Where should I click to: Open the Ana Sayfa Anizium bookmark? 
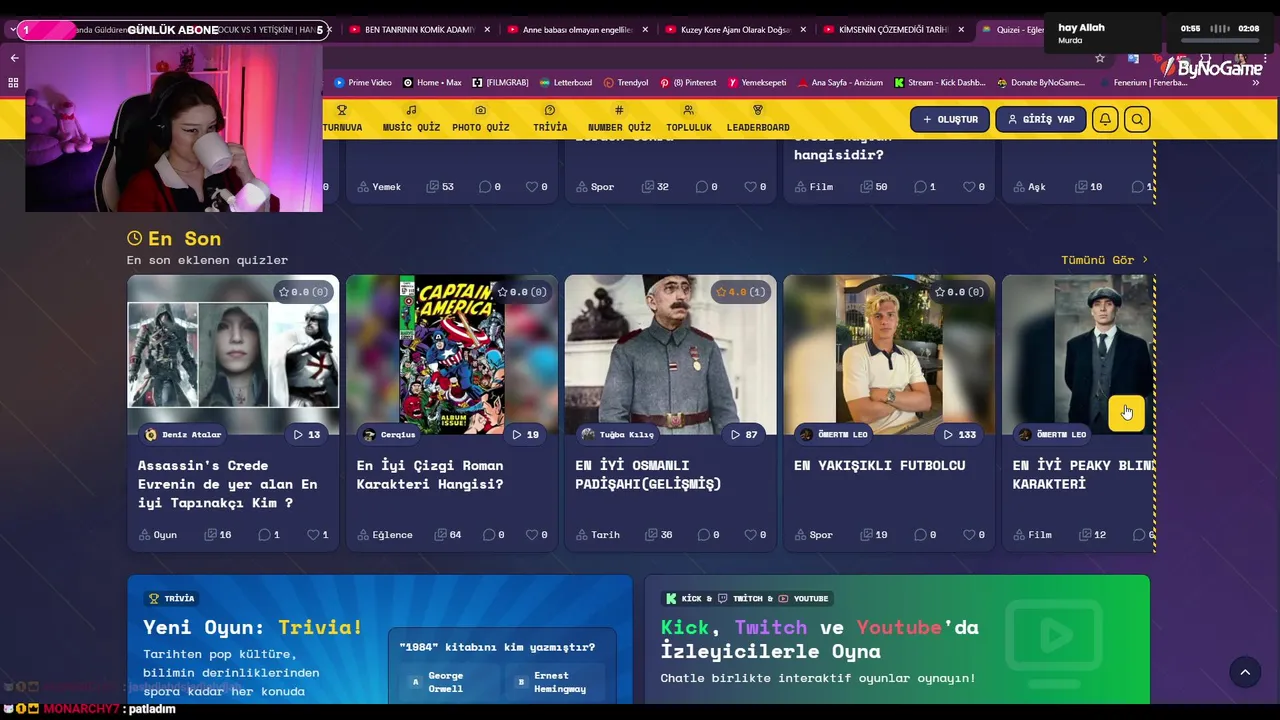coord(840,83)
